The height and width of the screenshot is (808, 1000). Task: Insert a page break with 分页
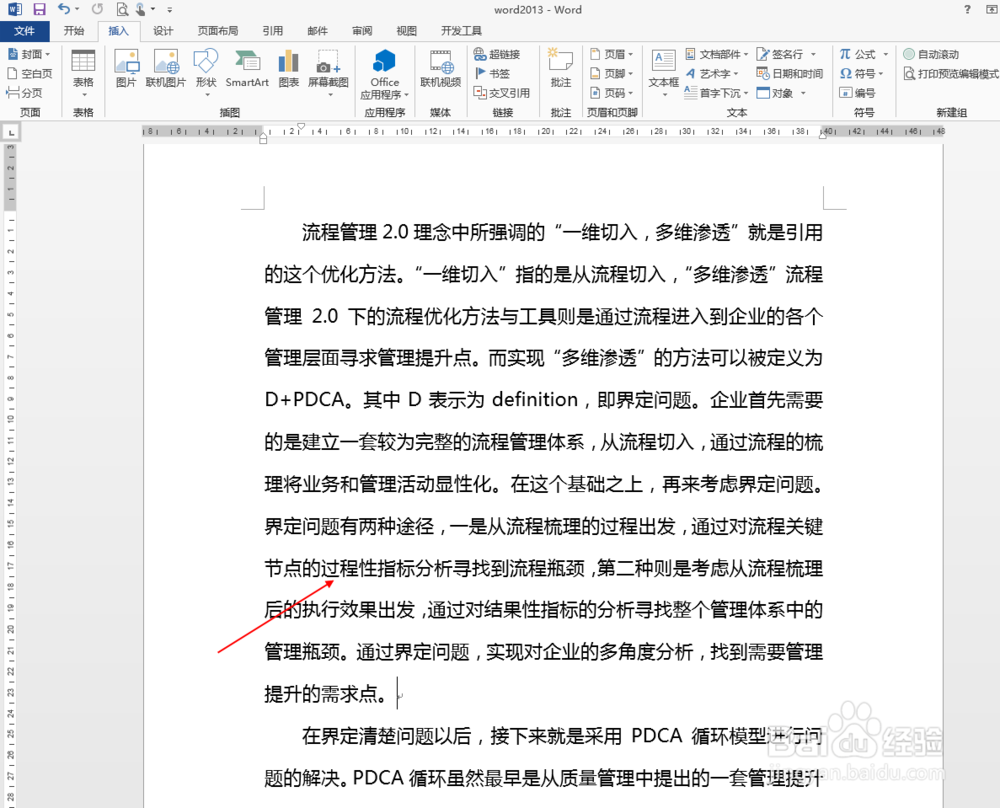point(24,93)
